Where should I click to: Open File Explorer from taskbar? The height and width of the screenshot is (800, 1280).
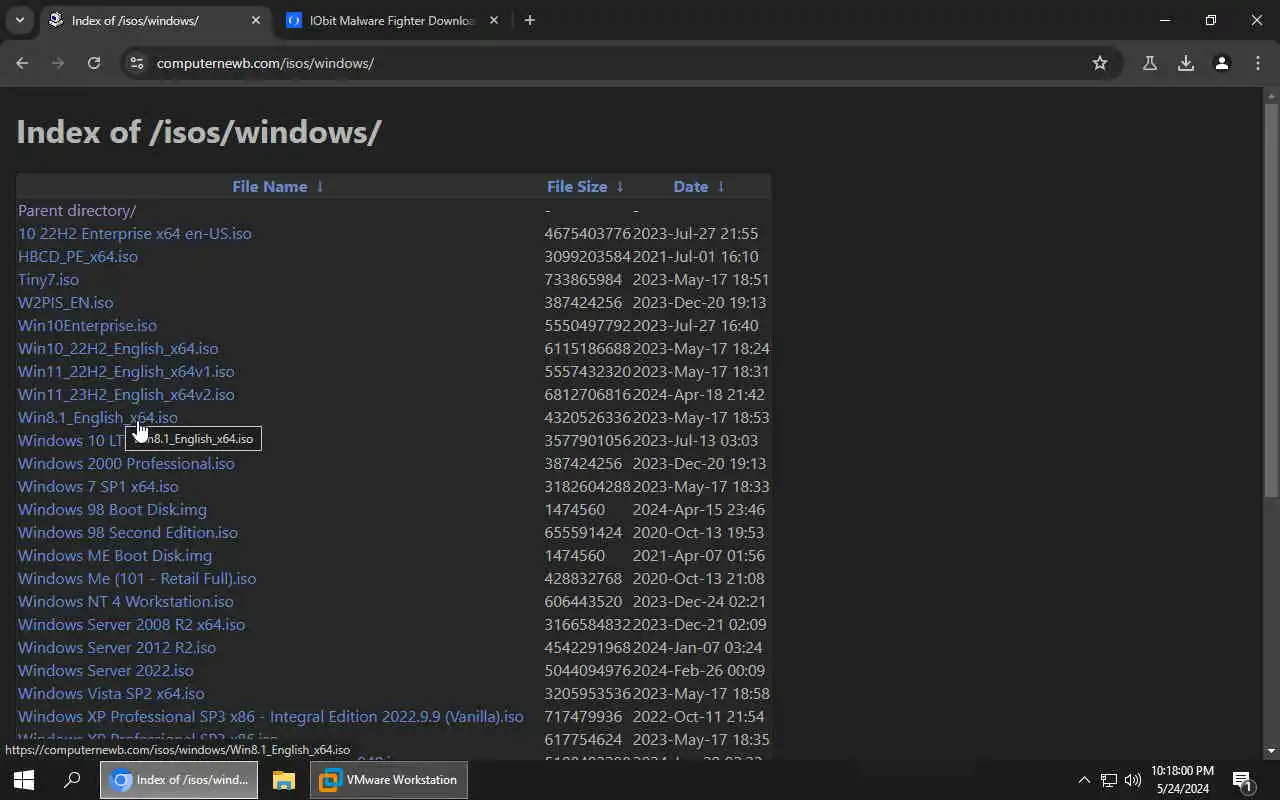pyautogui.click(x=284, y=780)
